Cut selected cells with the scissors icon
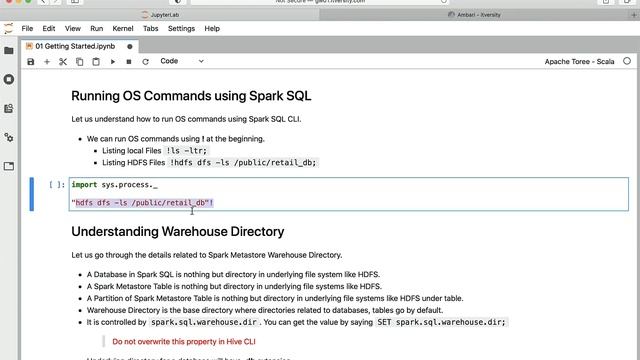640x360 pixels. pyautogui.click(x=63, y=62)
